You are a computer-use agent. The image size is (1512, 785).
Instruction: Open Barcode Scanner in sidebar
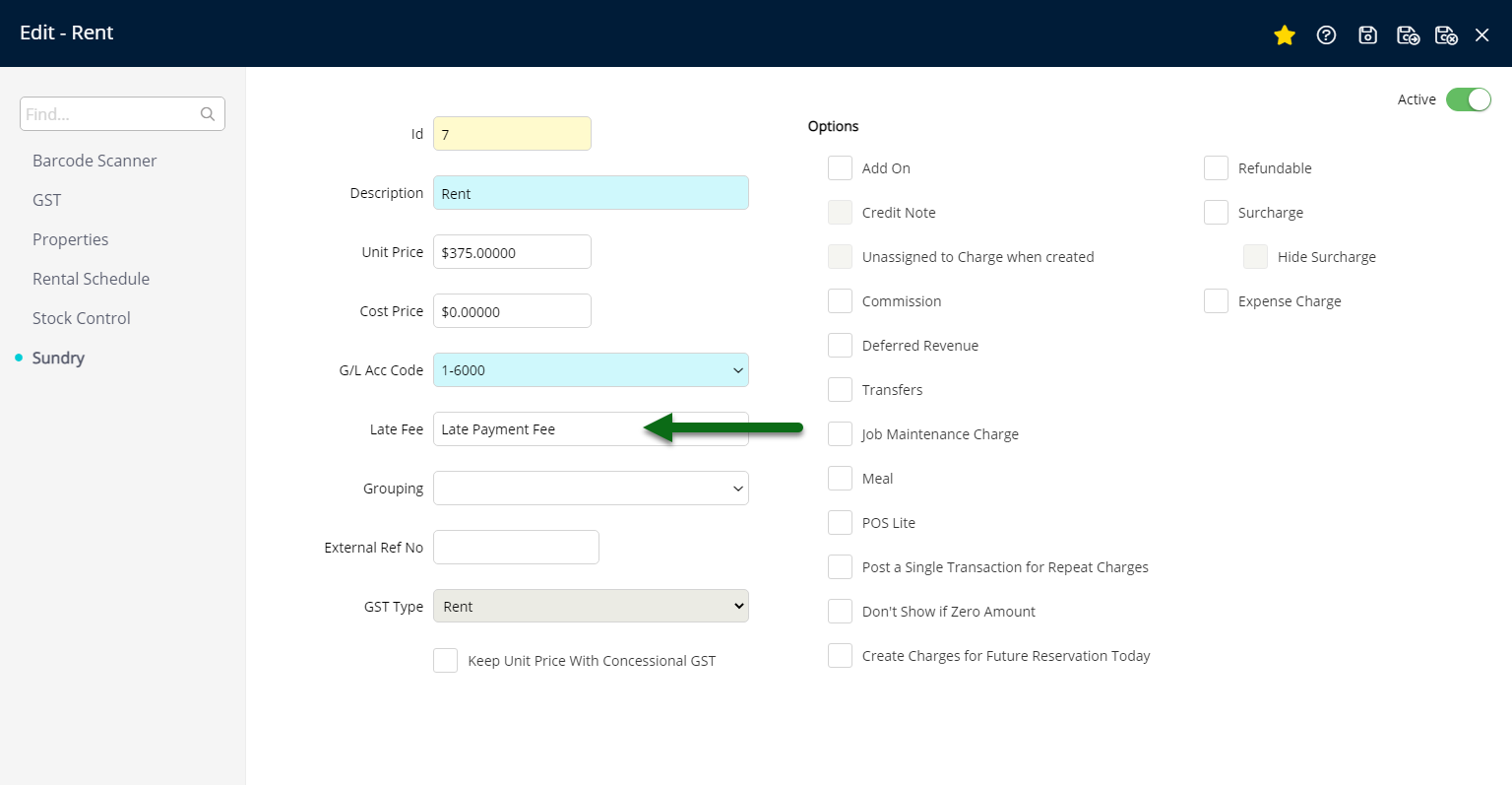pos(94,161)
